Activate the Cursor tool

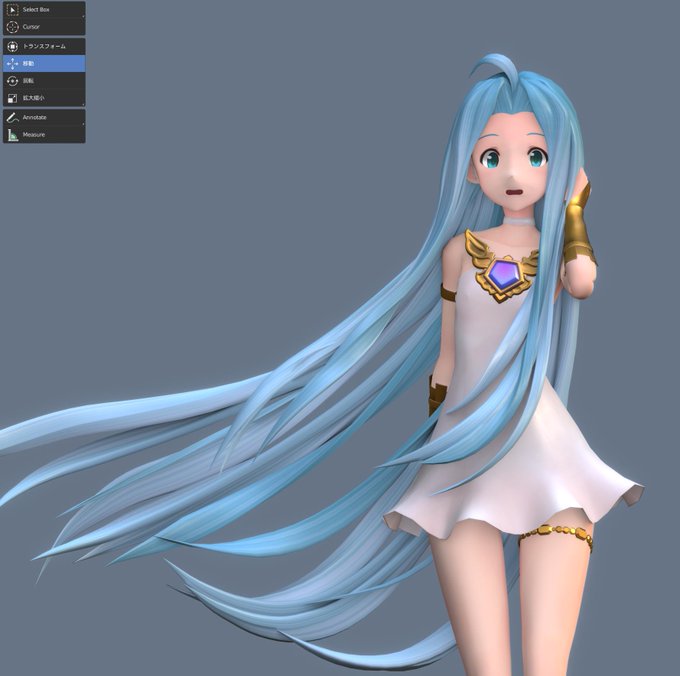click(44, 27)
